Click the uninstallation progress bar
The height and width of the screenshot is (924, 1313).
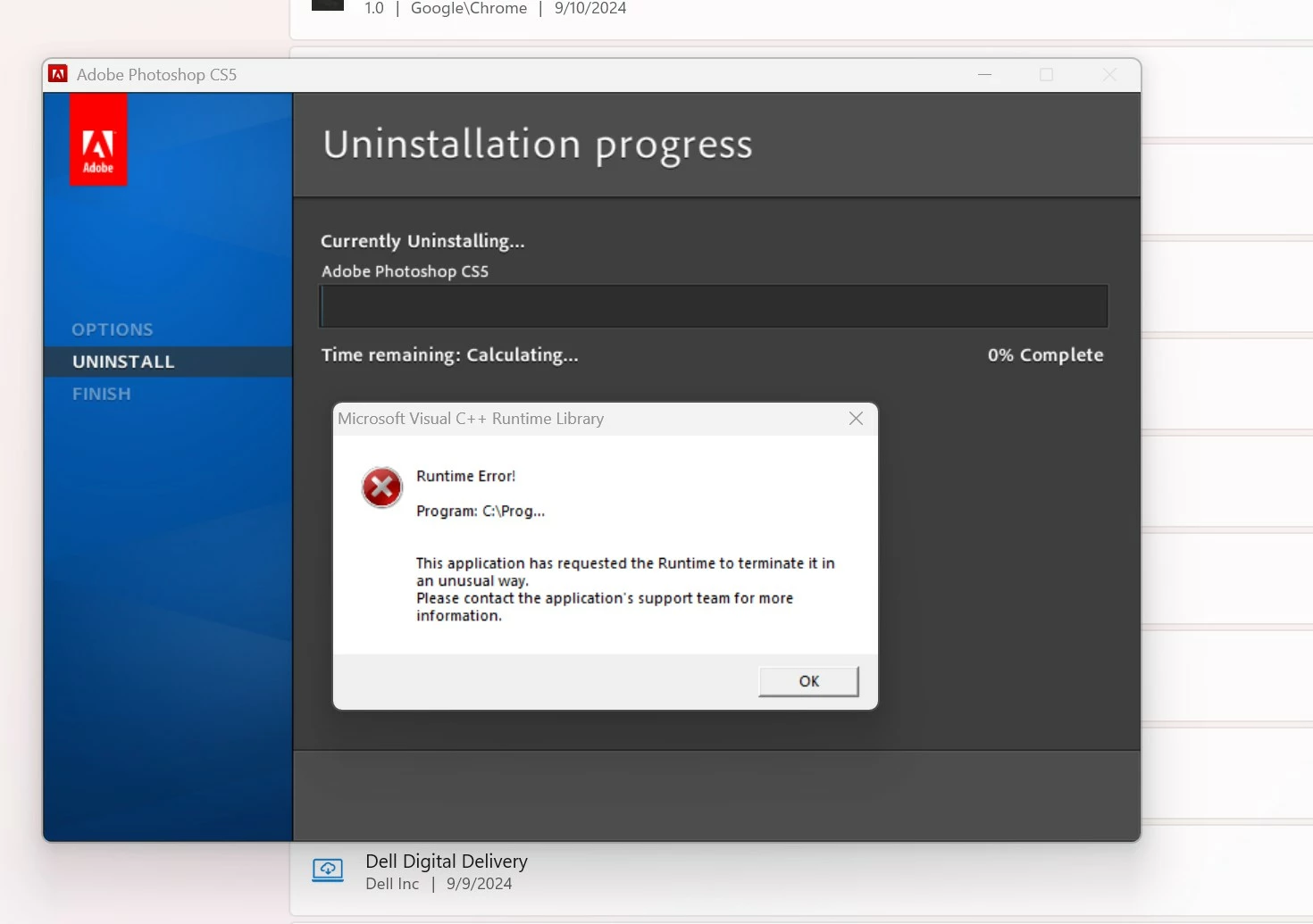pos(714,306)
